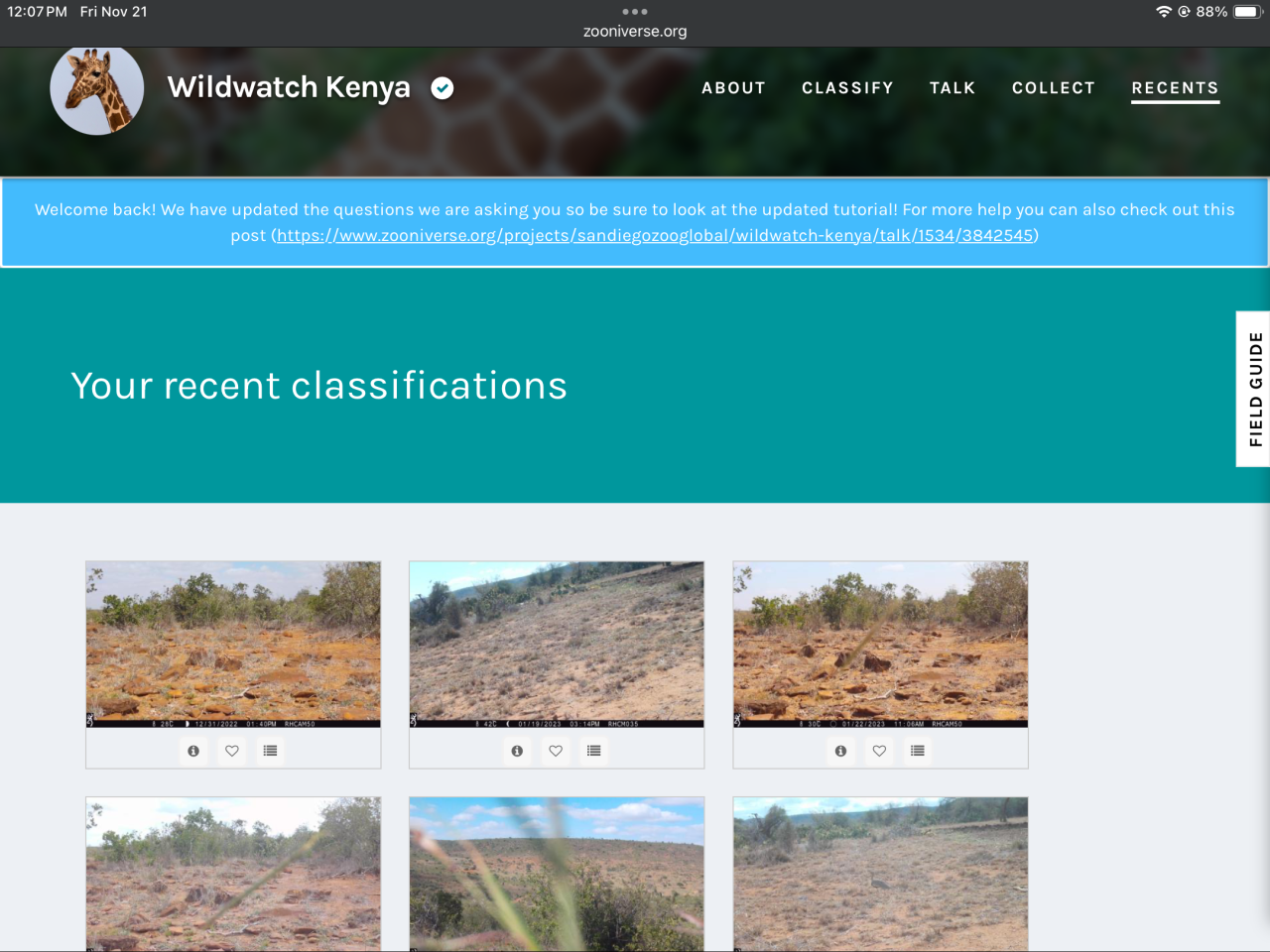Add the 01/19/2023 photo to a collection
This screenshot has width=1270, height=952.
coord(593,751)
